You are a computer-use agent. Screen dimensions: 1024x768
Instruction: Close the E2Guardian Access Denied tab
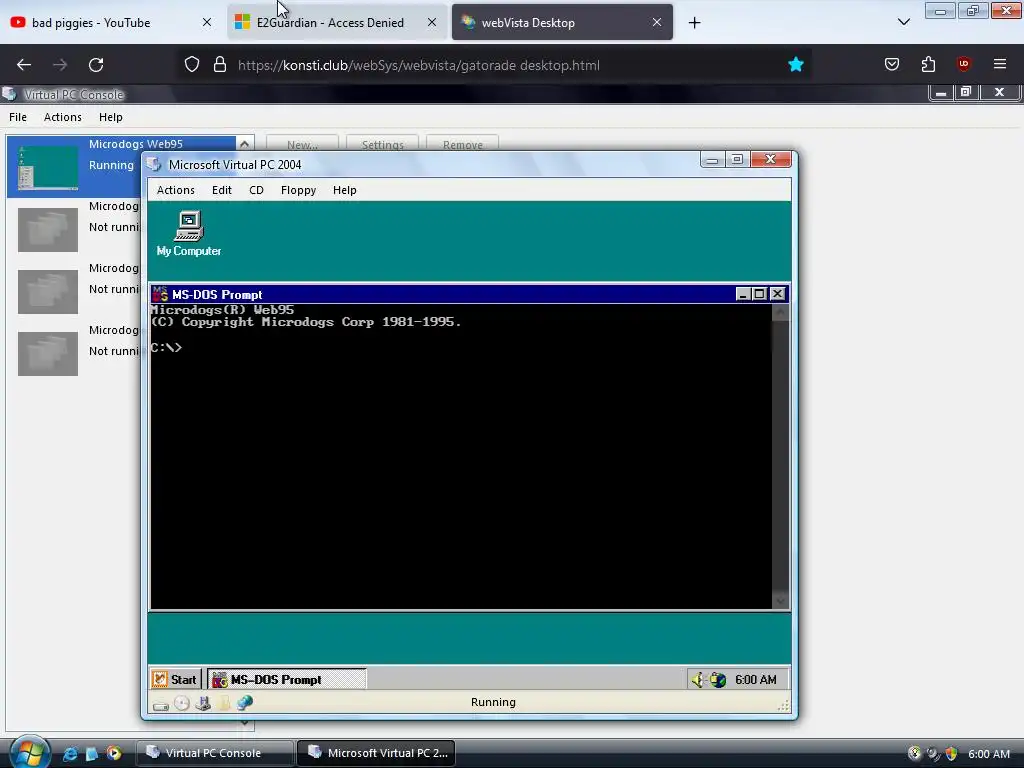coord(432,22)
